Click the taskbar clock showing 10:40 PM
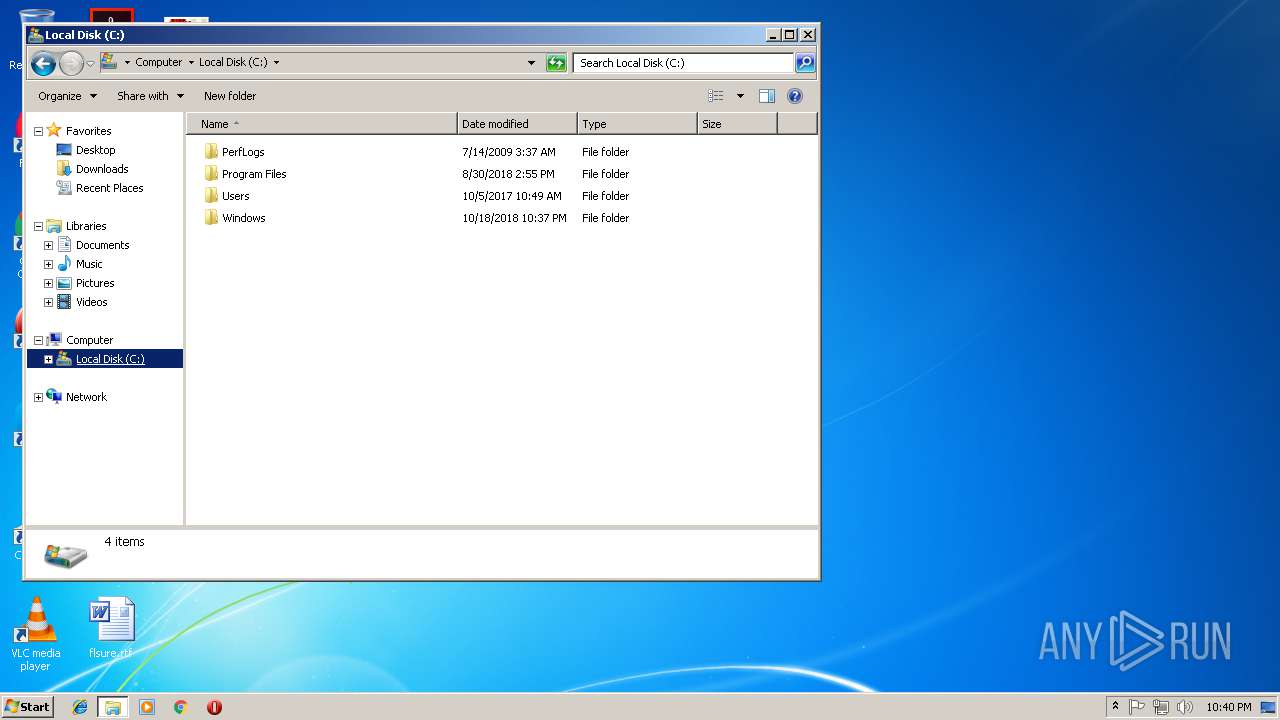1280x720 pixels. point(1228,707)
